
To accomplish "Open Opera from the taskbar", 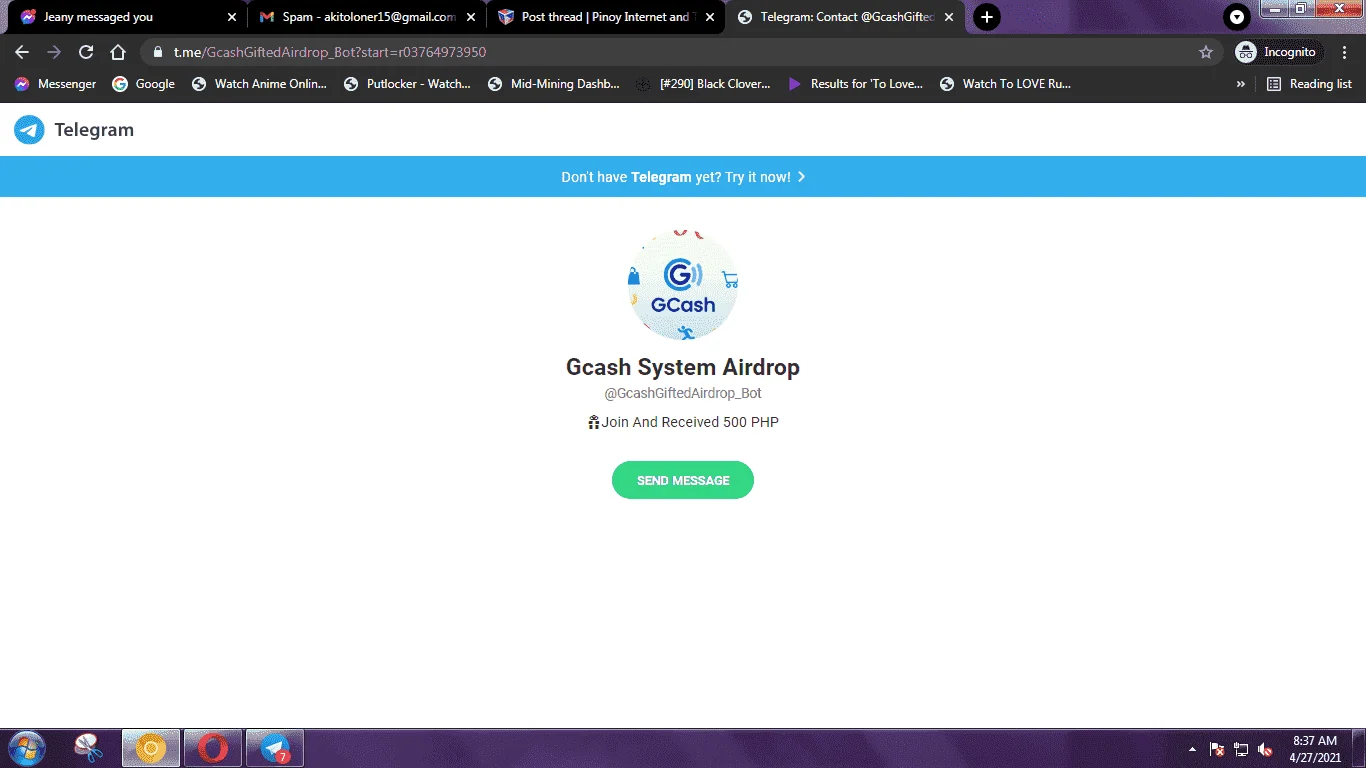I will [213, 748].
